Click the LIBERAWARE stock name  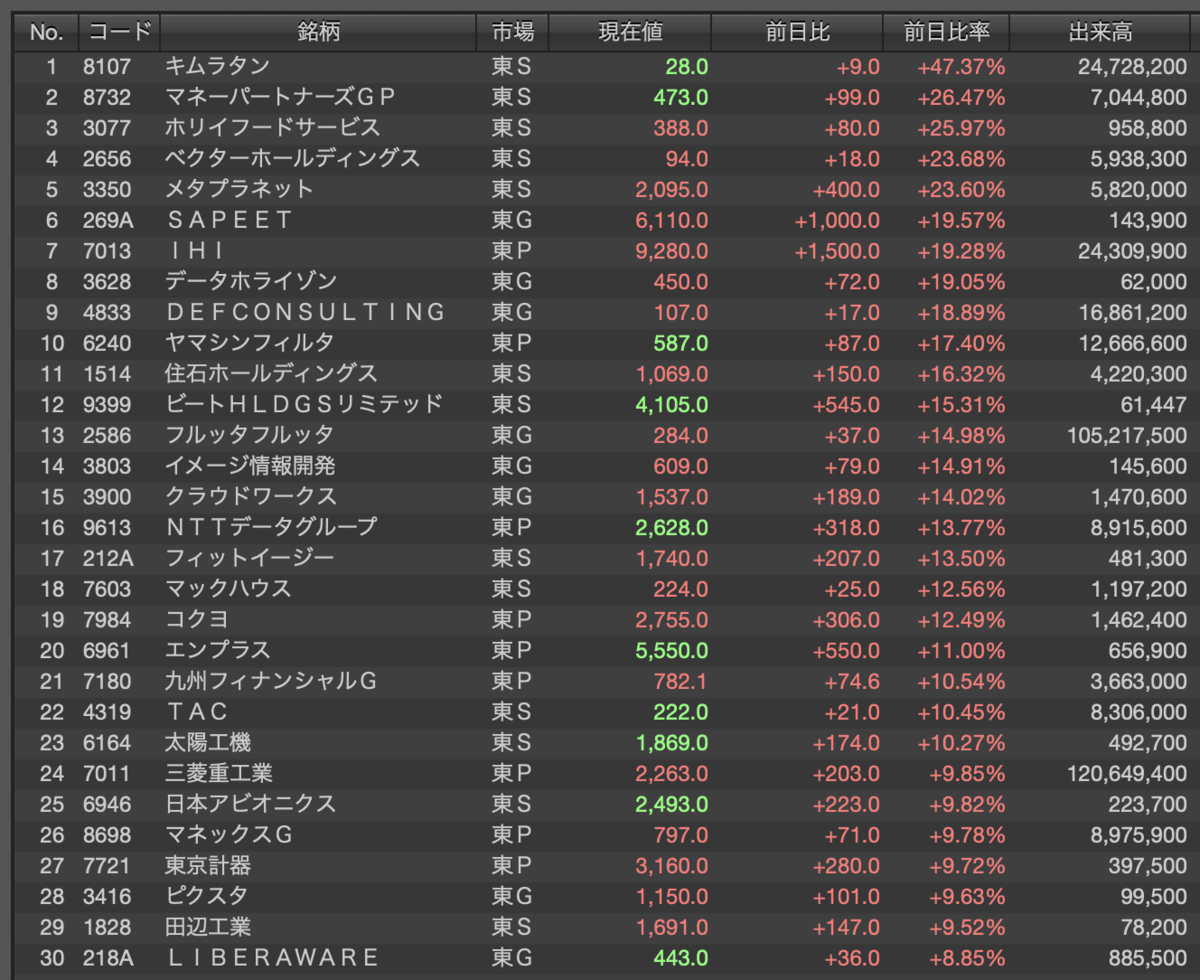[272, 957]
